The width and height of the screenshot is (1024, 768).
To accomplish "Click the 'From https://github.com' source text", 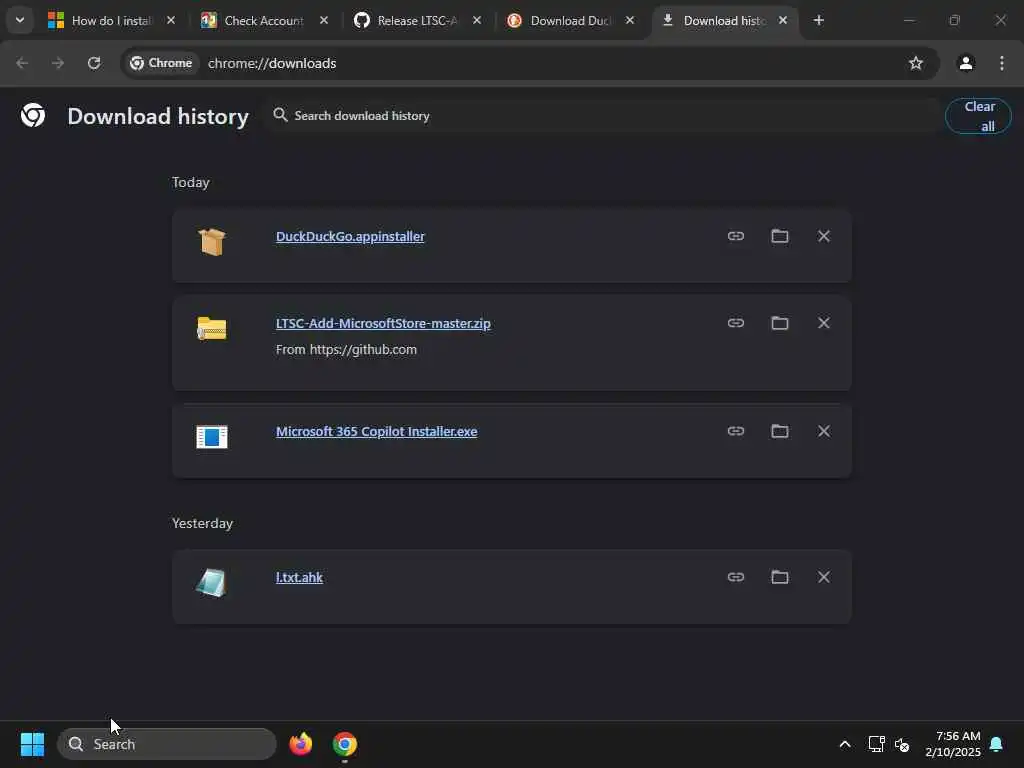I will coord(346,349).
